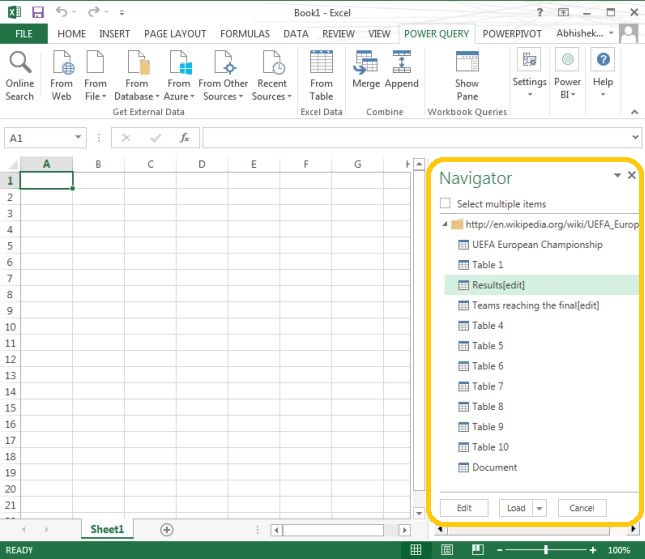Open the Load button dropdown arrow

coord(541,508)
